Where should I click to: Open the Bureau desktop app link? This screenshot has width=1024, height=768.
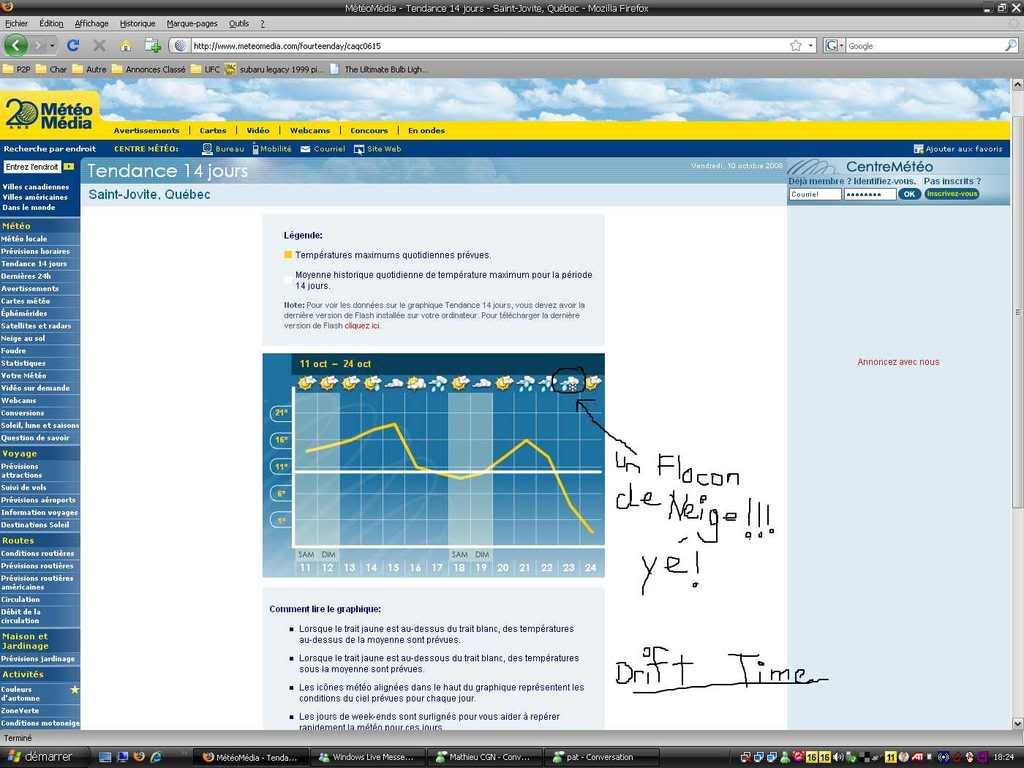(x=223, y=149)
